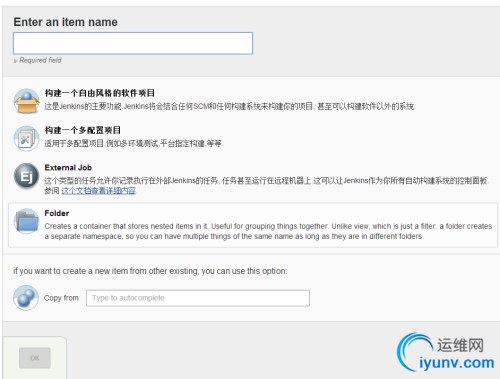The image size is (500, 379).
Task: Click the Copy from label
Action: 61,298
